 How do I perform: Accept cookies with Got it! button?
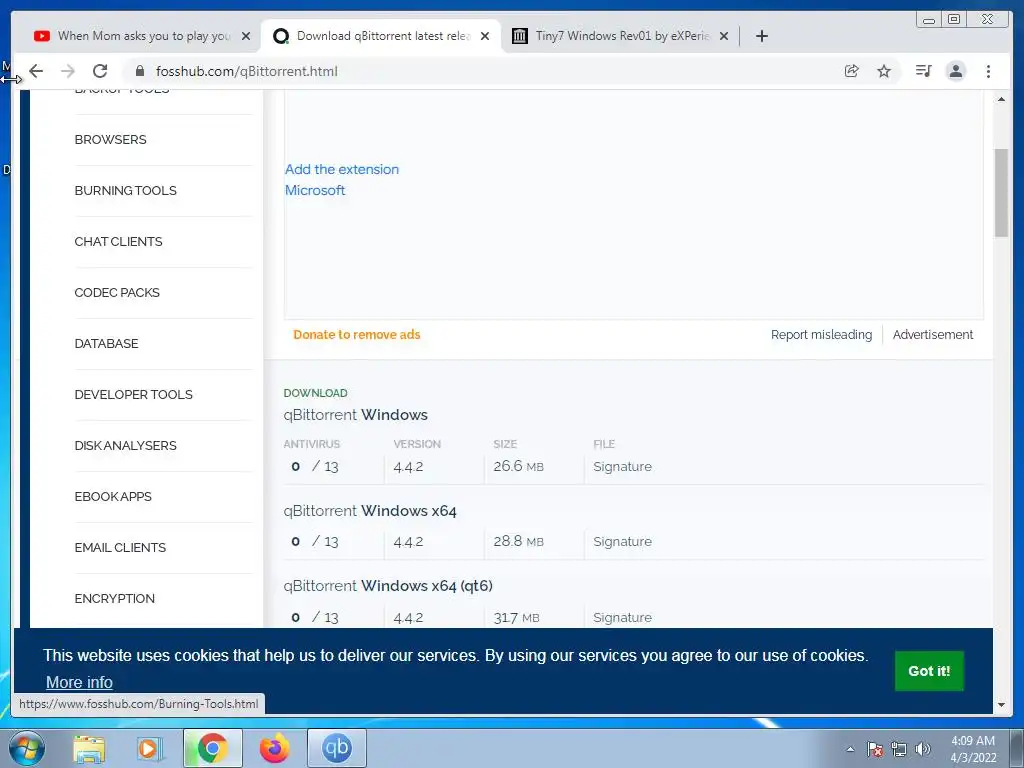click(929, 671)
